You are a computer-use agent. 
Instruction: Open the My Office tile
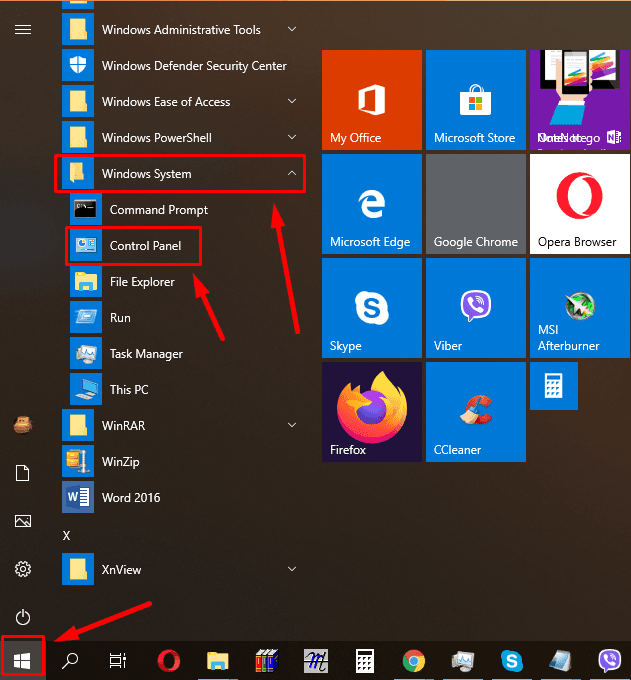(372, 100)
